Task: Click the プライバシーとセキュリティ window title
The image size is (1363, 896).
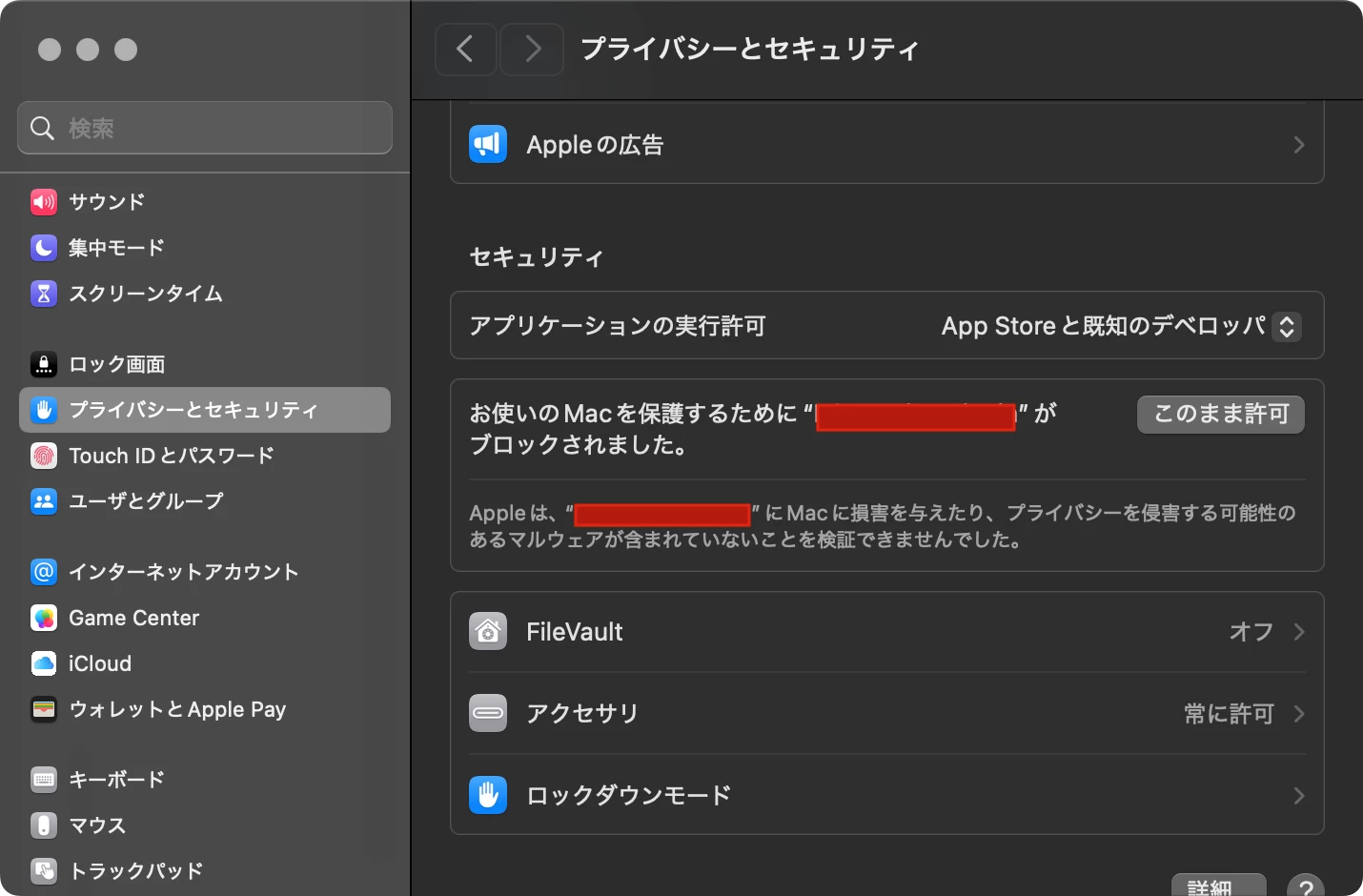Action: pos(750,50)
